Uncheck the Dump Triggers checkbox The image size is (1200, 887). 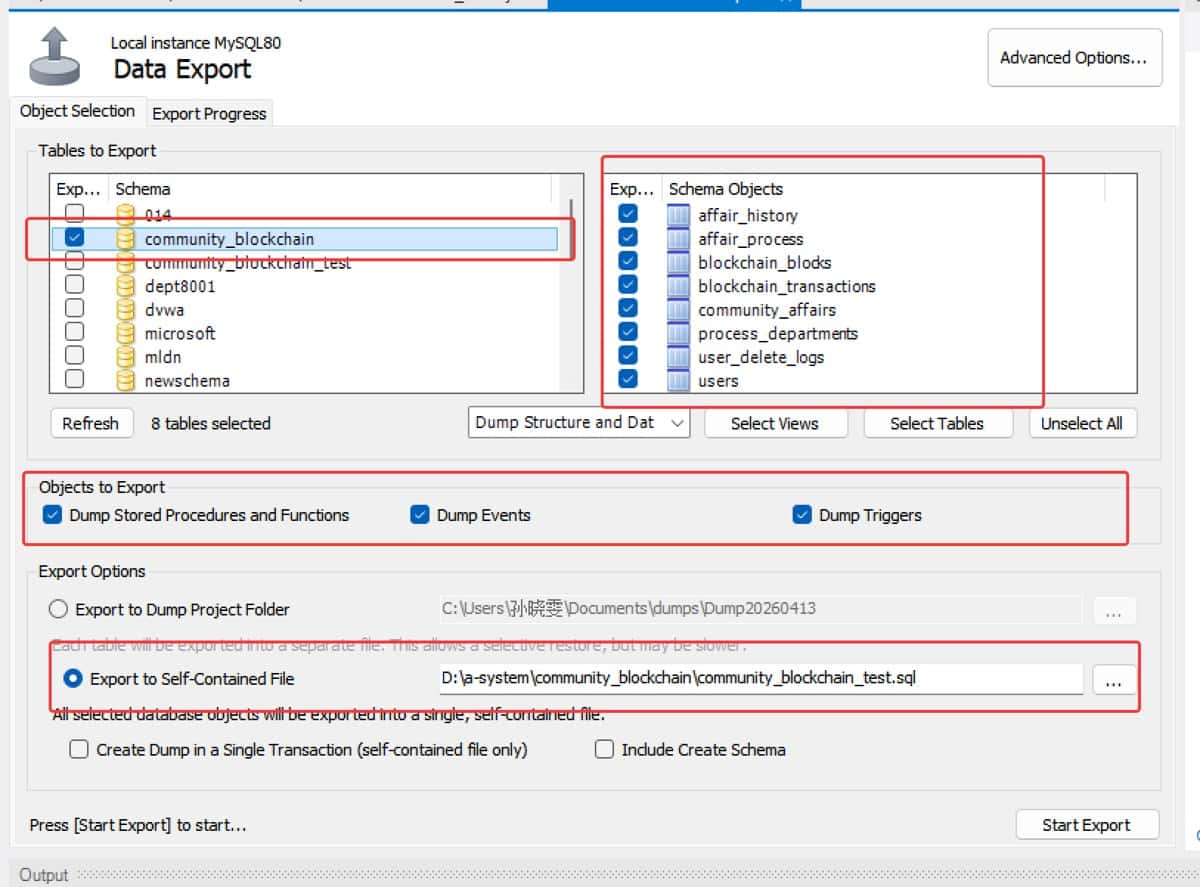coord(801,515)
